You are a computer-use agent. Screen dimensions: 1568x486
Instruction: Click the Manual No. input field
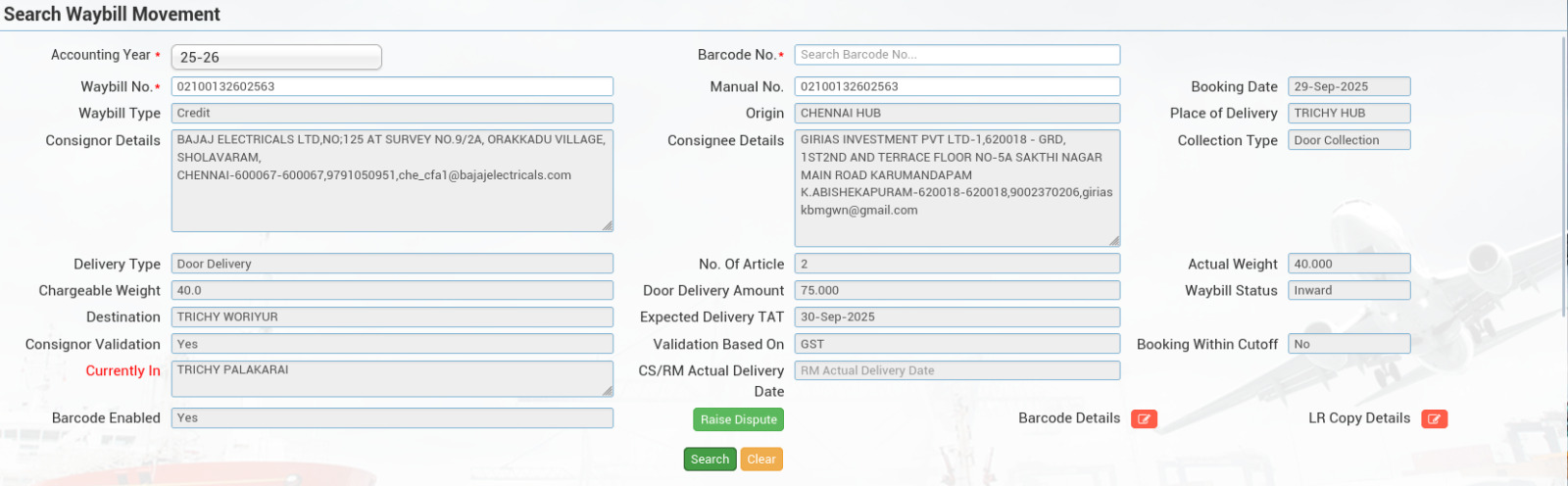[x=956, y=87]
